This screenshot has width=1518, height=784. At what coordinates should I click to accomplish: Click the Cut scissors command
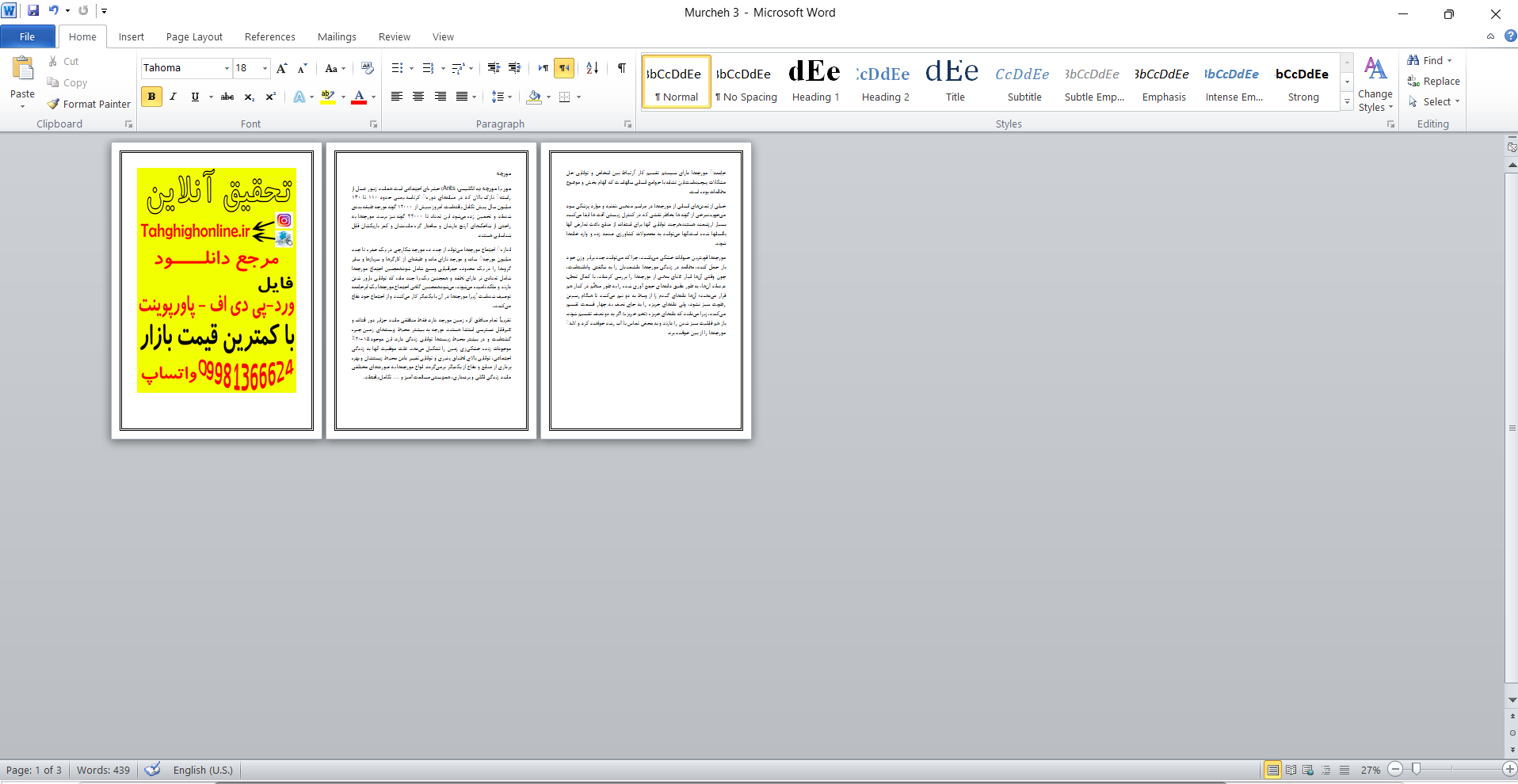[63, 61]
